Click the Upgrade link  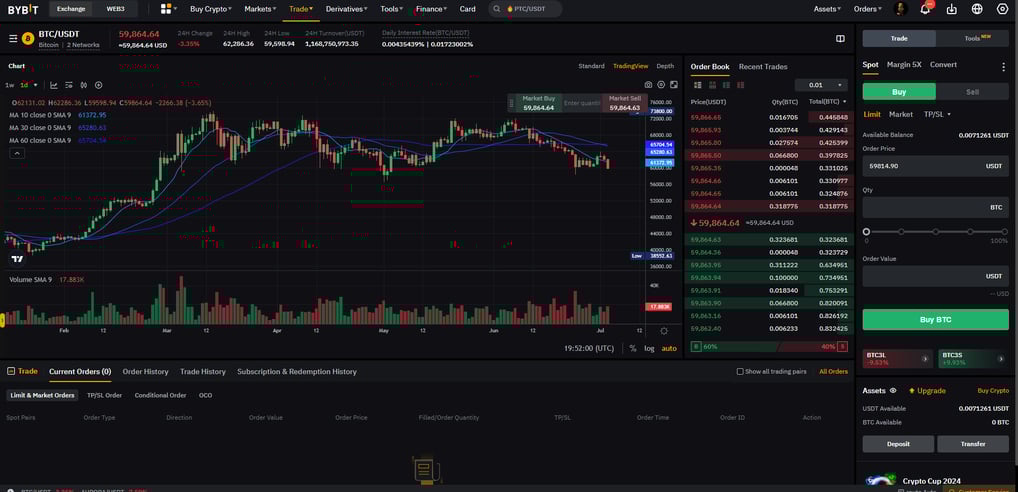(927, 391)
